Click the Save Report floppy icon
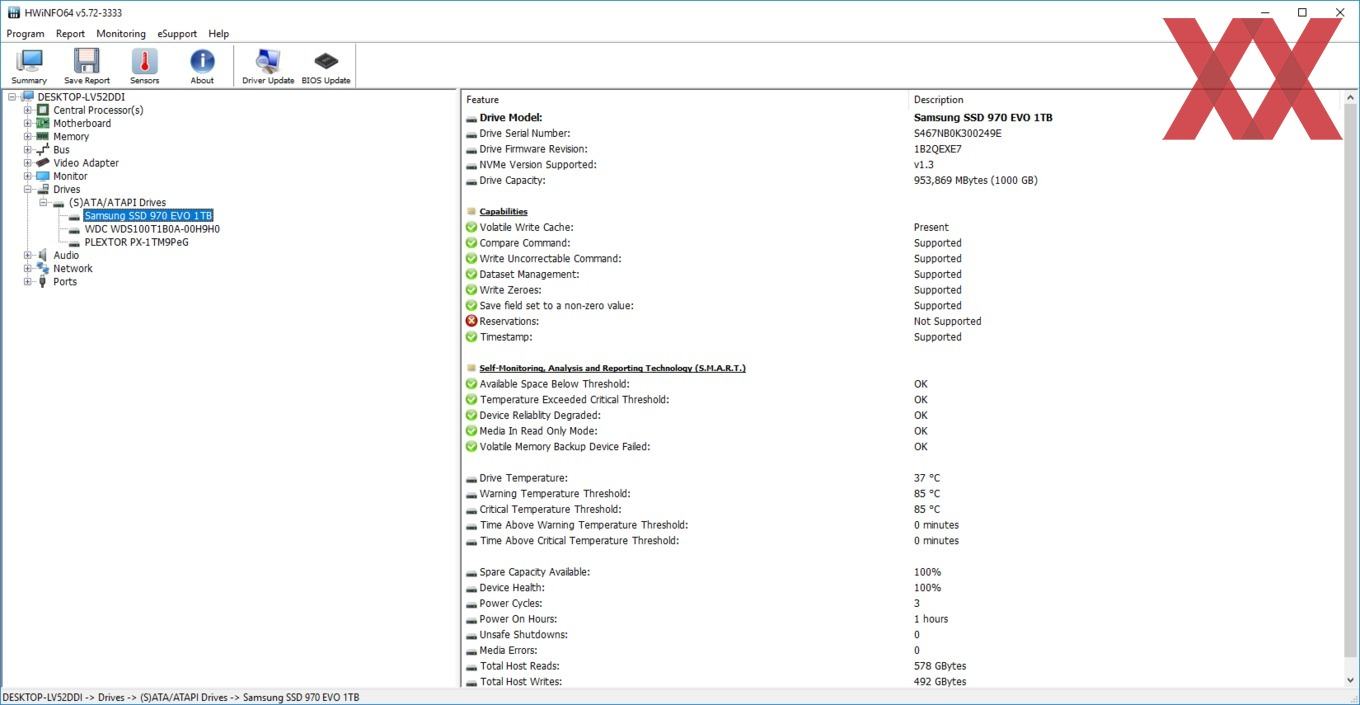The image size is (1360, 705). (87, 67)
